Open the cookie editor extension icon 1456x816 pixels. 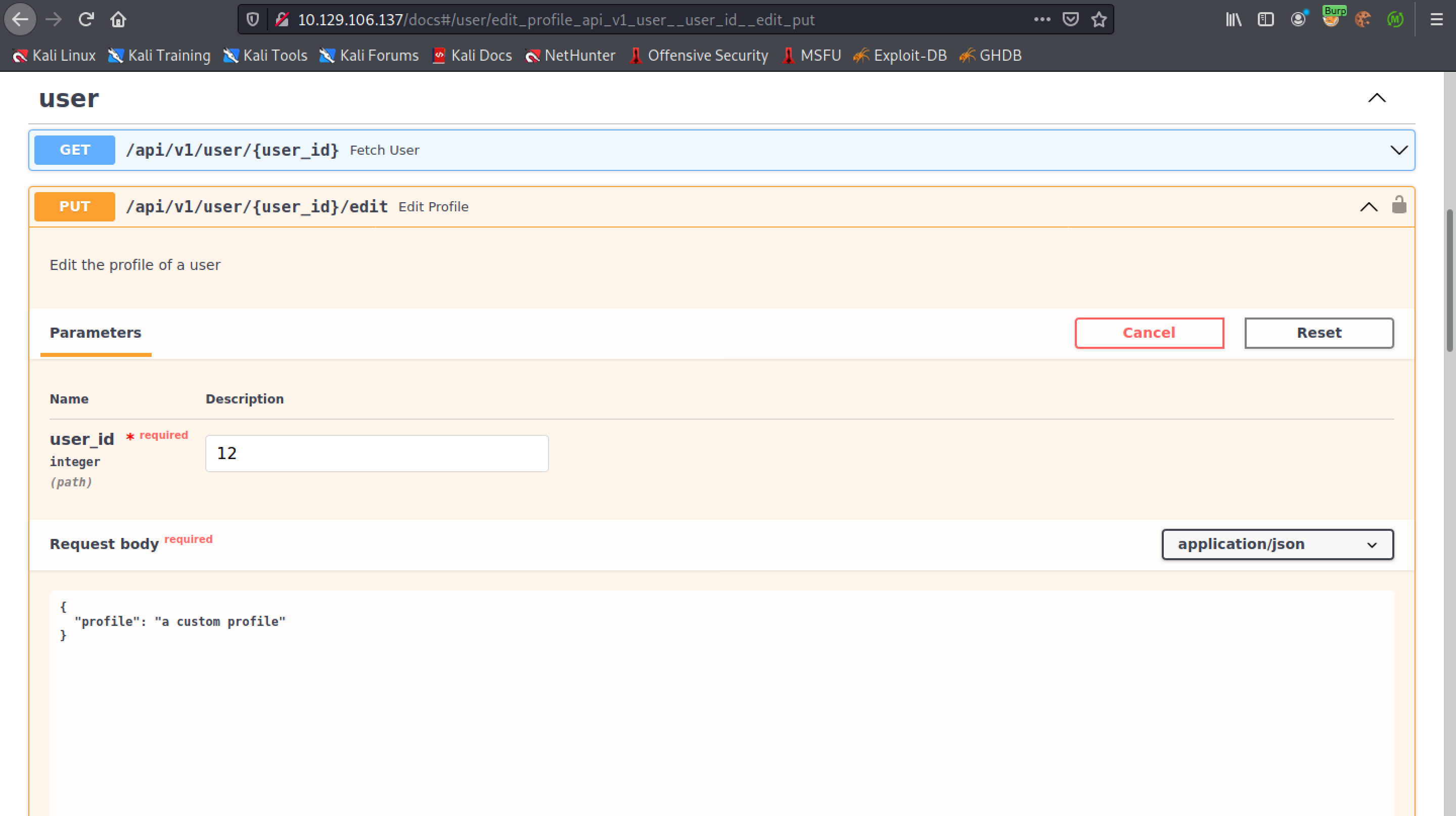click(1363, 20)
